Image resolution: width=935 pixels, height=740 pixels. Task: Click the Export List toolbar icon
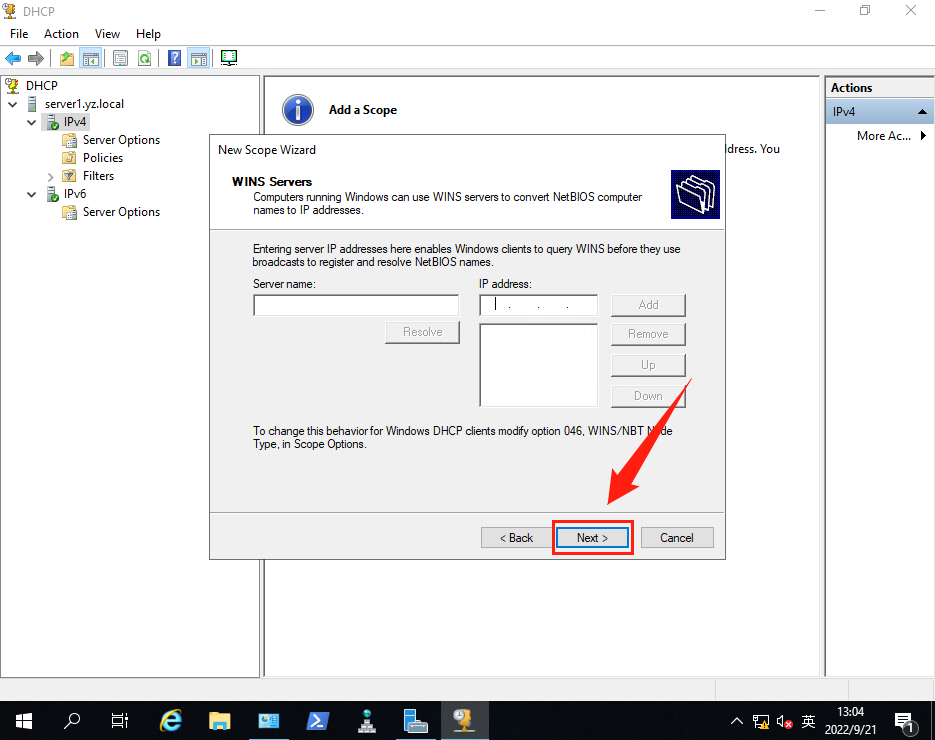pyautogui.click(x=120, y=58)
